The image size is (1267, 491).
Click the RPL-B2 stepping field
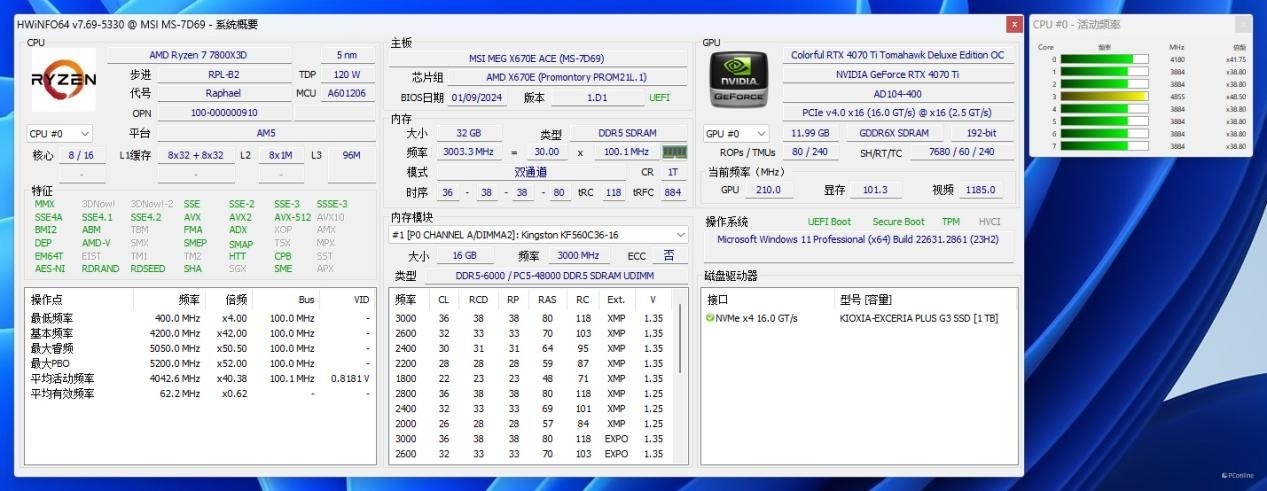[x=222, y=74]
